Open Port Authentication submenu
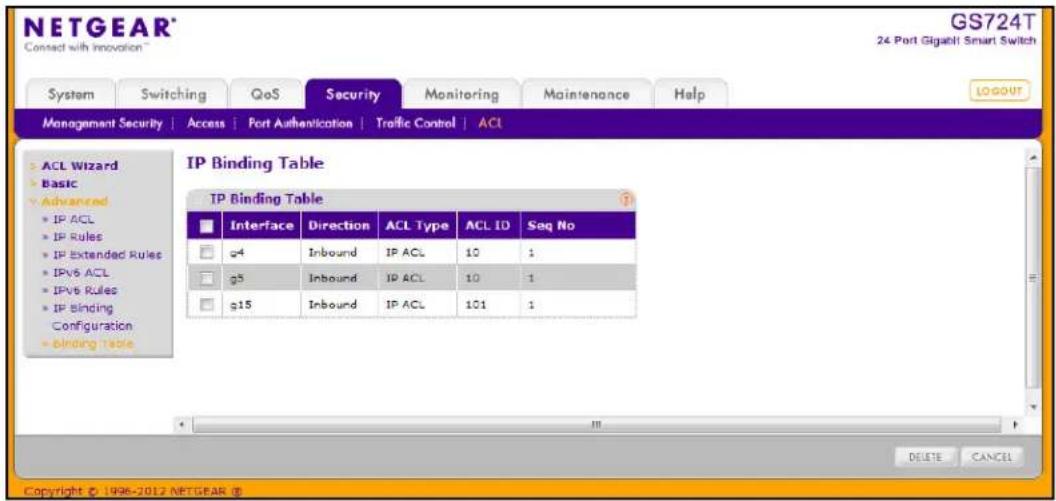1056x501 pixels. tap(300, 124)
